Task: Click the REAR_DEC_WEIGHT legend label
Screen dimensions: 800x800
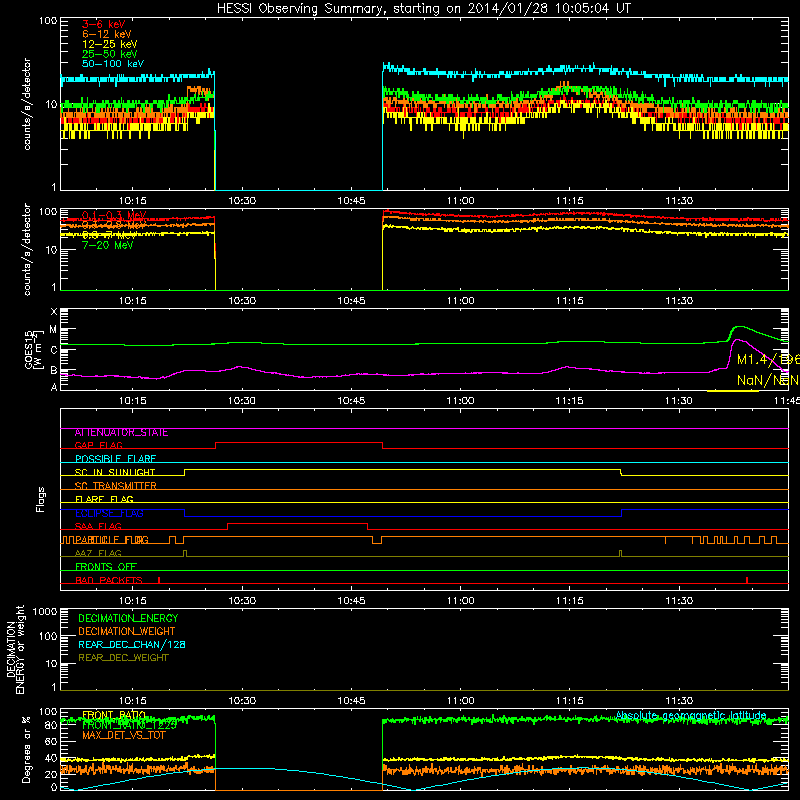Action: pos(123,658)
